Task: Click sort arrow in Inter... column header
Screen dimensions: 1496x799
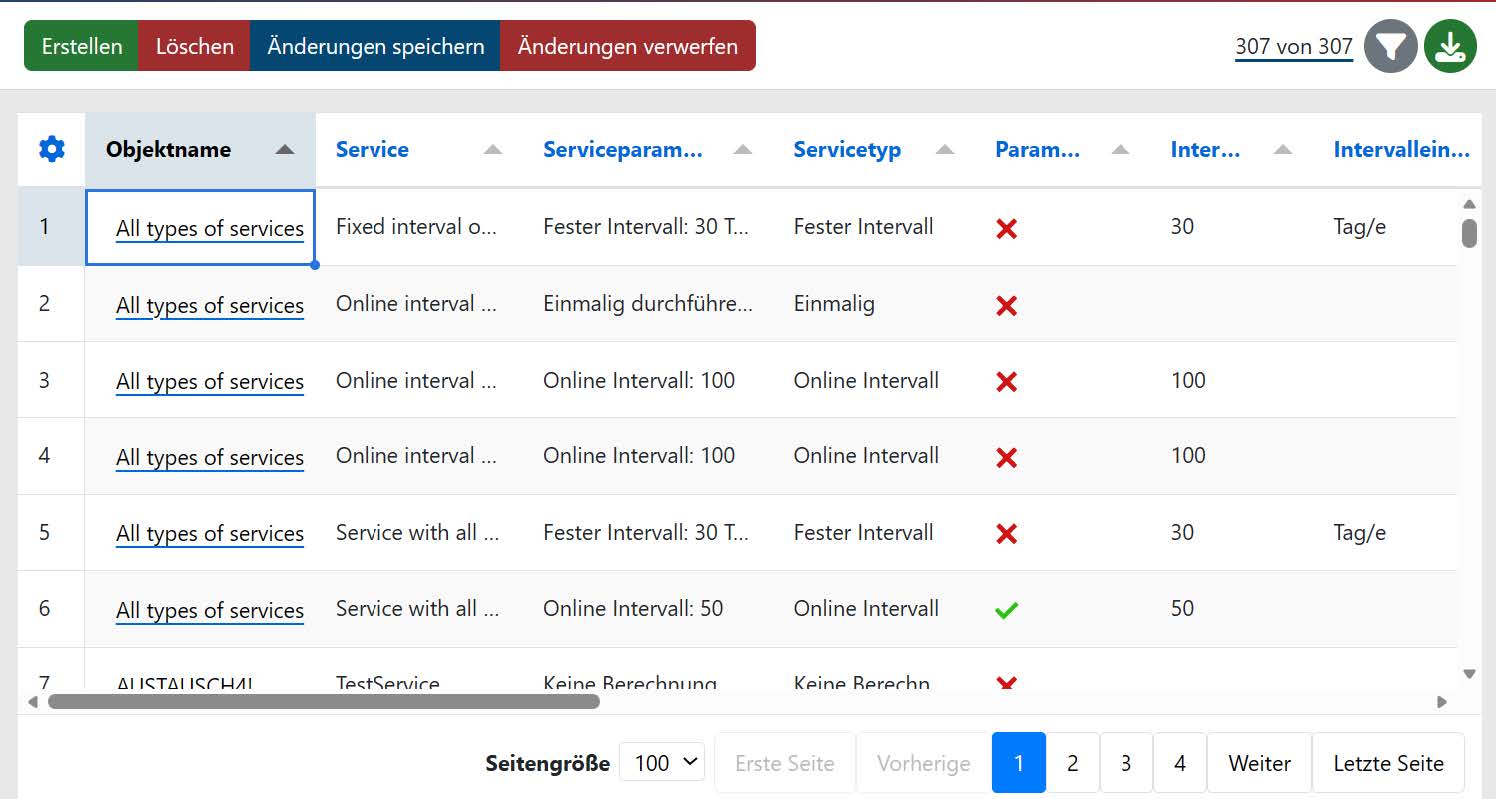Action: (x=1283, y=150)
